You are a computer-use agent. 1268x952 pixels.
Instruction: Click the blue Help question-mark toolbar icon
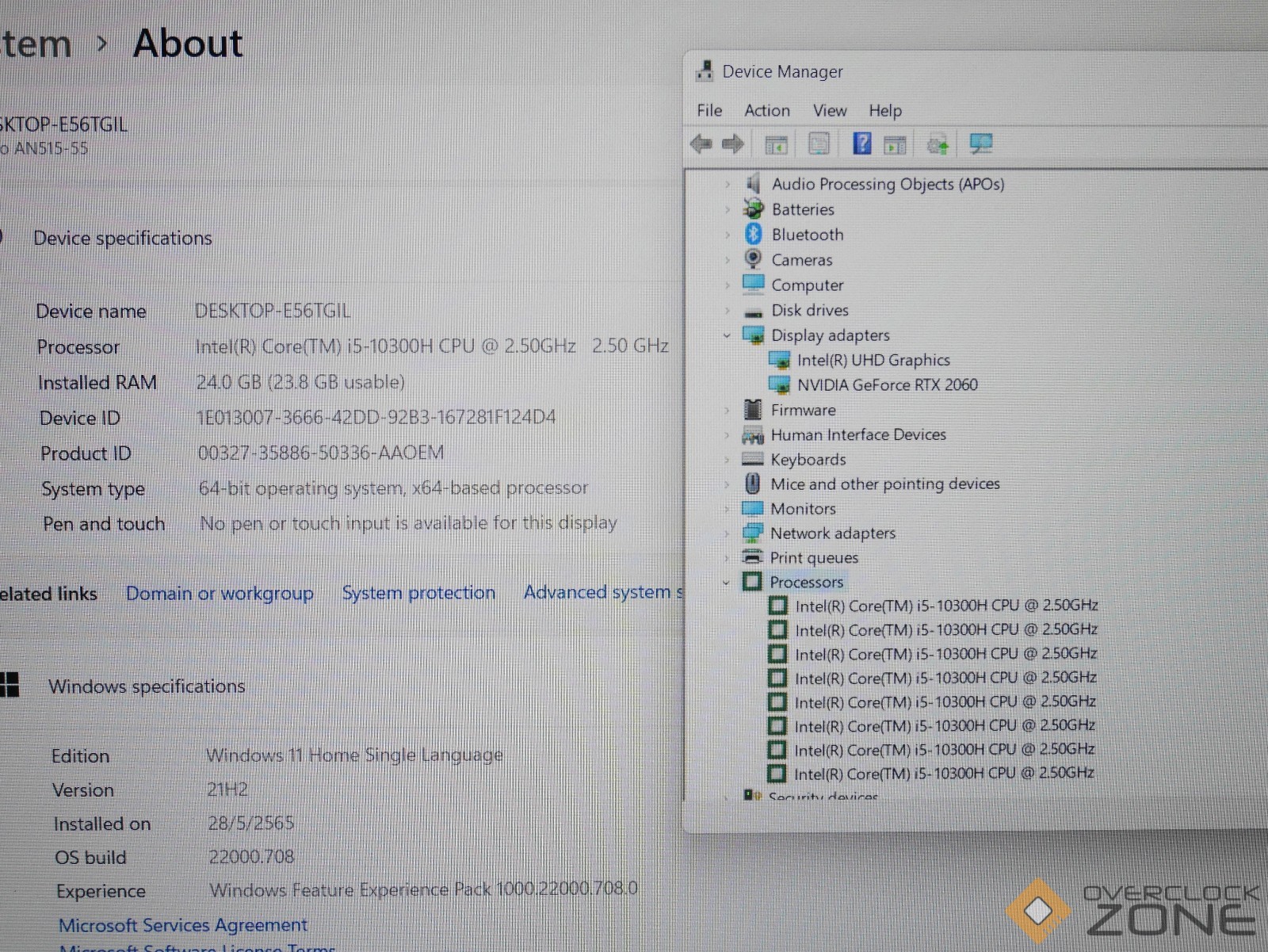pyautogui.click(x=861, y=143)
